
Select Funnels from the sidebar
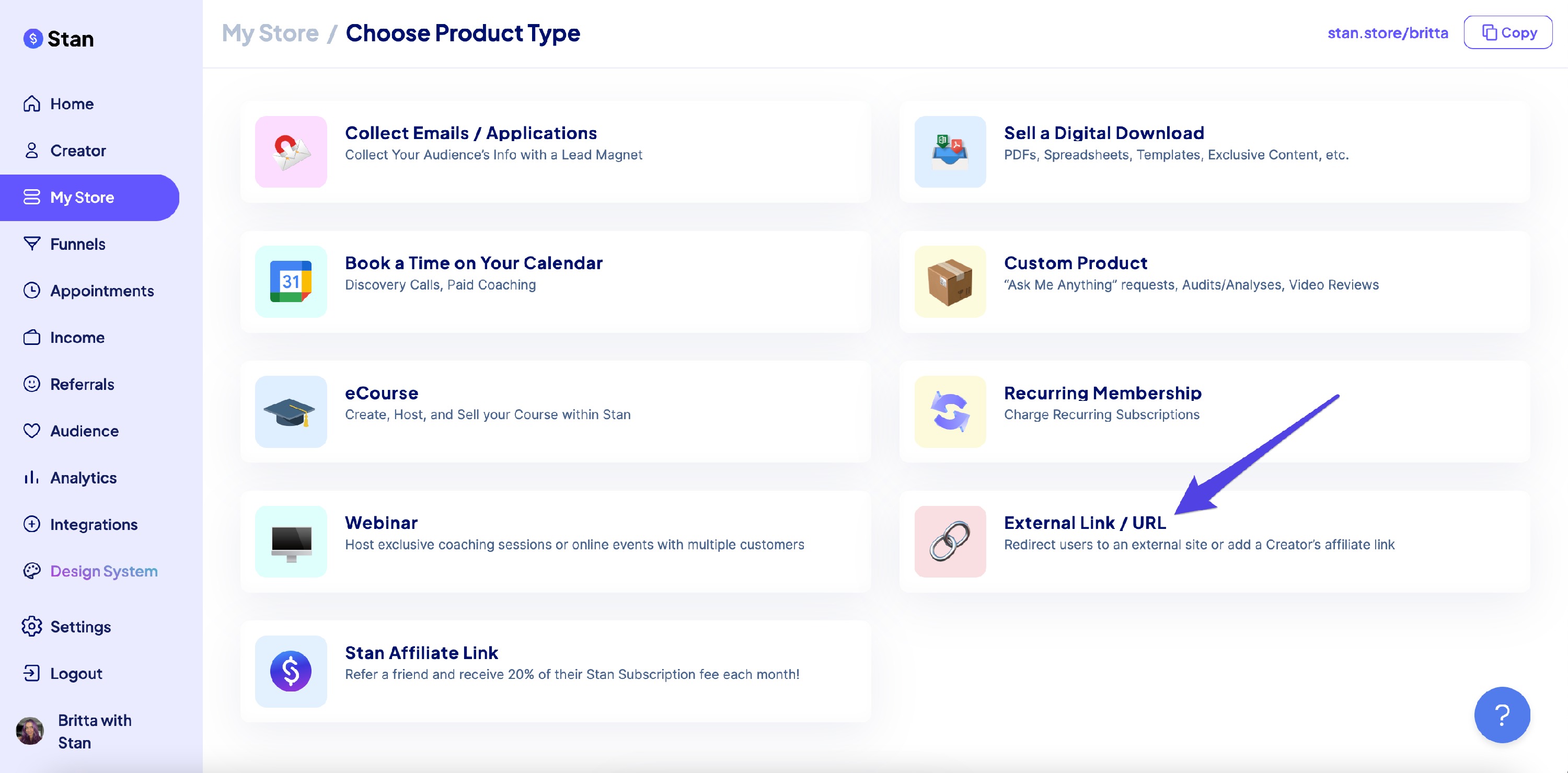pos(78,244)
